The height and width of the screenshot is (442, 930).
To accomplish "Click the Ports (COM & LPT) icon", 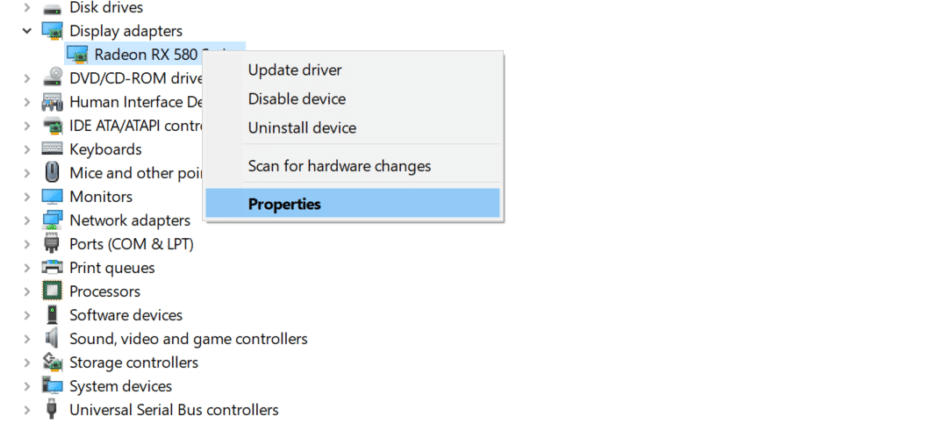I will pos(52,244).
